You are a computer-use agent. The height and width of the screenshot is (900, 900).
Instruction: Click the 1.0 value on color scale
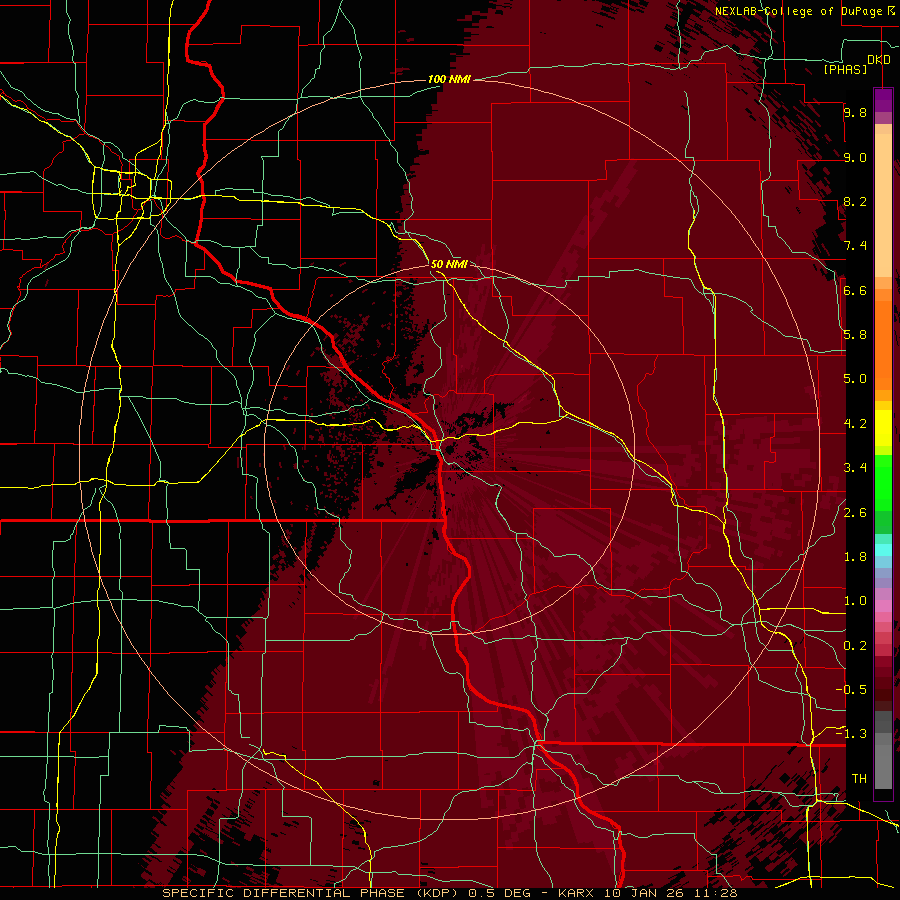pyautogui.click(x=855, y=601)
